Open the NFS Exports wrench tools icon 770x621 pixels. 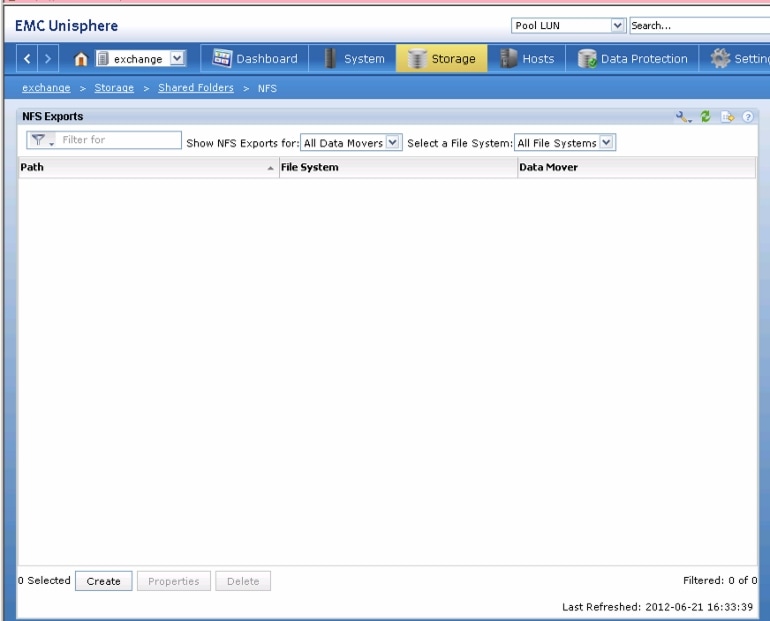[x=683, y=117]
